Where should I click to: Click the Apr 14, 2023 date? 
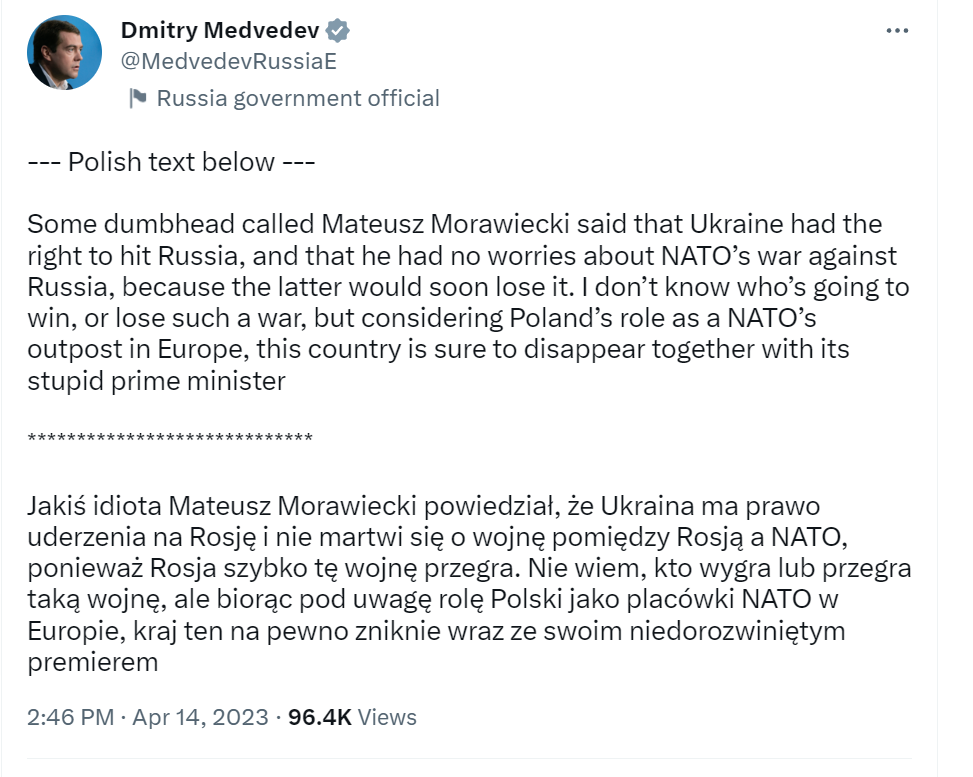coord(200,717)
